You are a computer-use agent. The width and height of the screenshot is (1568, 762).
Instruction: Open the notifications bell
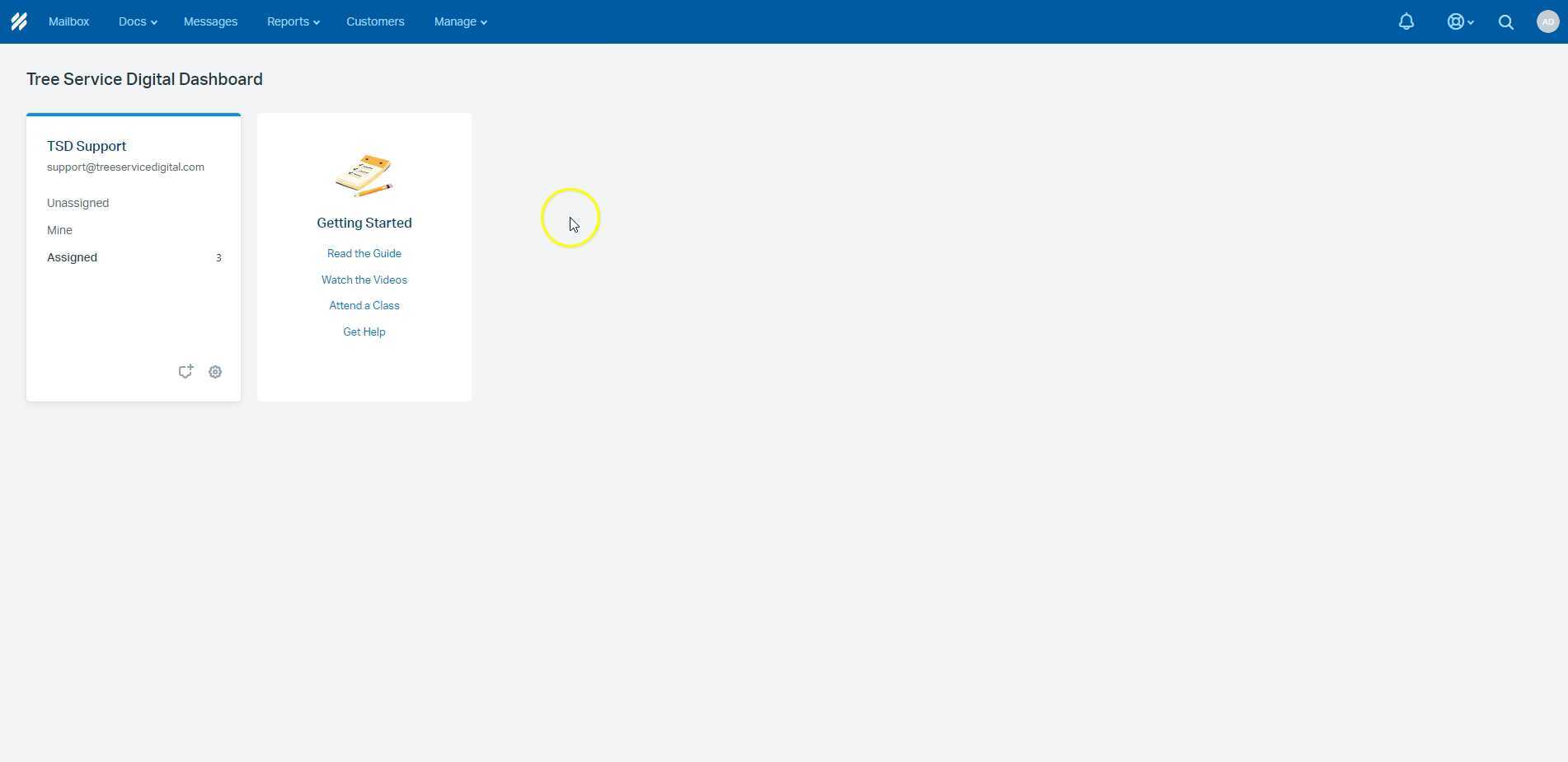[x=1406, y=21]
